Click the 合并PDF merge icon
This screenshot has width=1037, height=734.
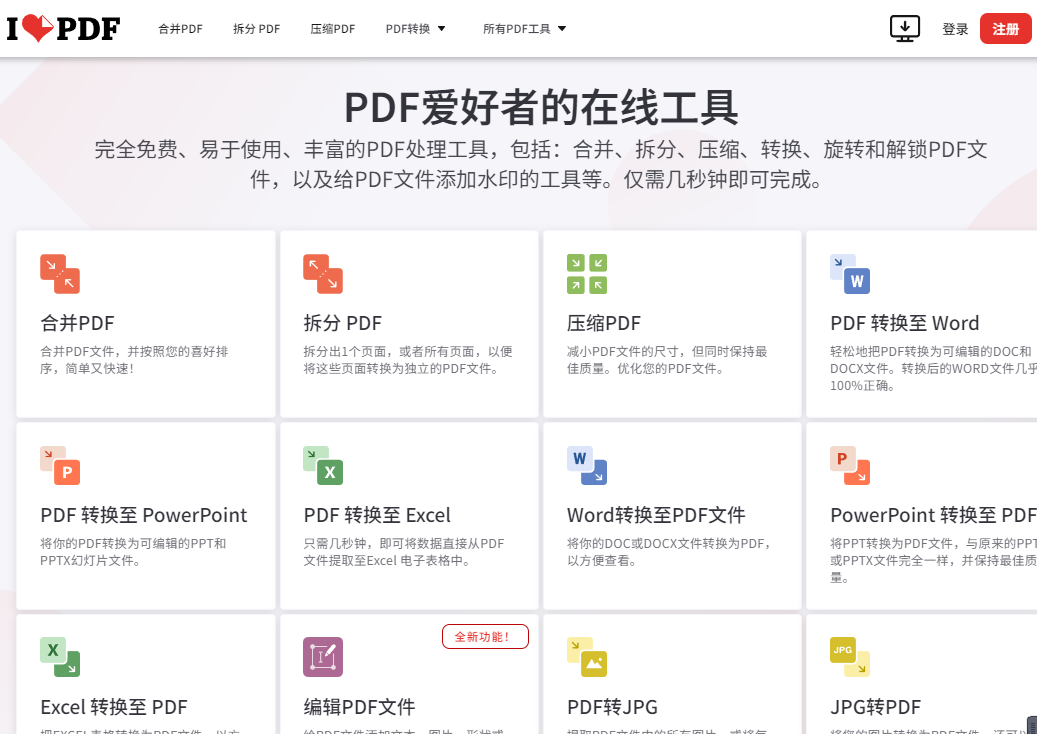60,274
